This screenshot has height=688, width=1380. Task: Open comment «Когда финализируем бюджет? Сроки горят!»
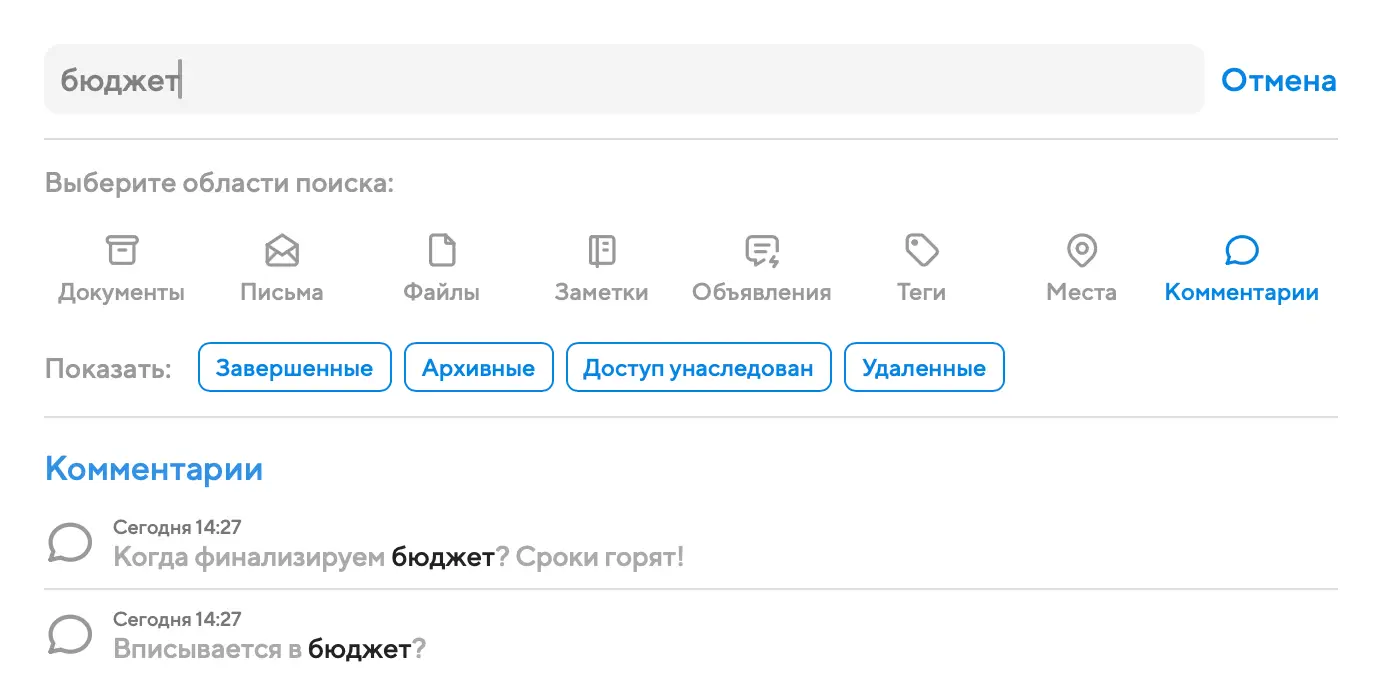click(x=399, y=557)
